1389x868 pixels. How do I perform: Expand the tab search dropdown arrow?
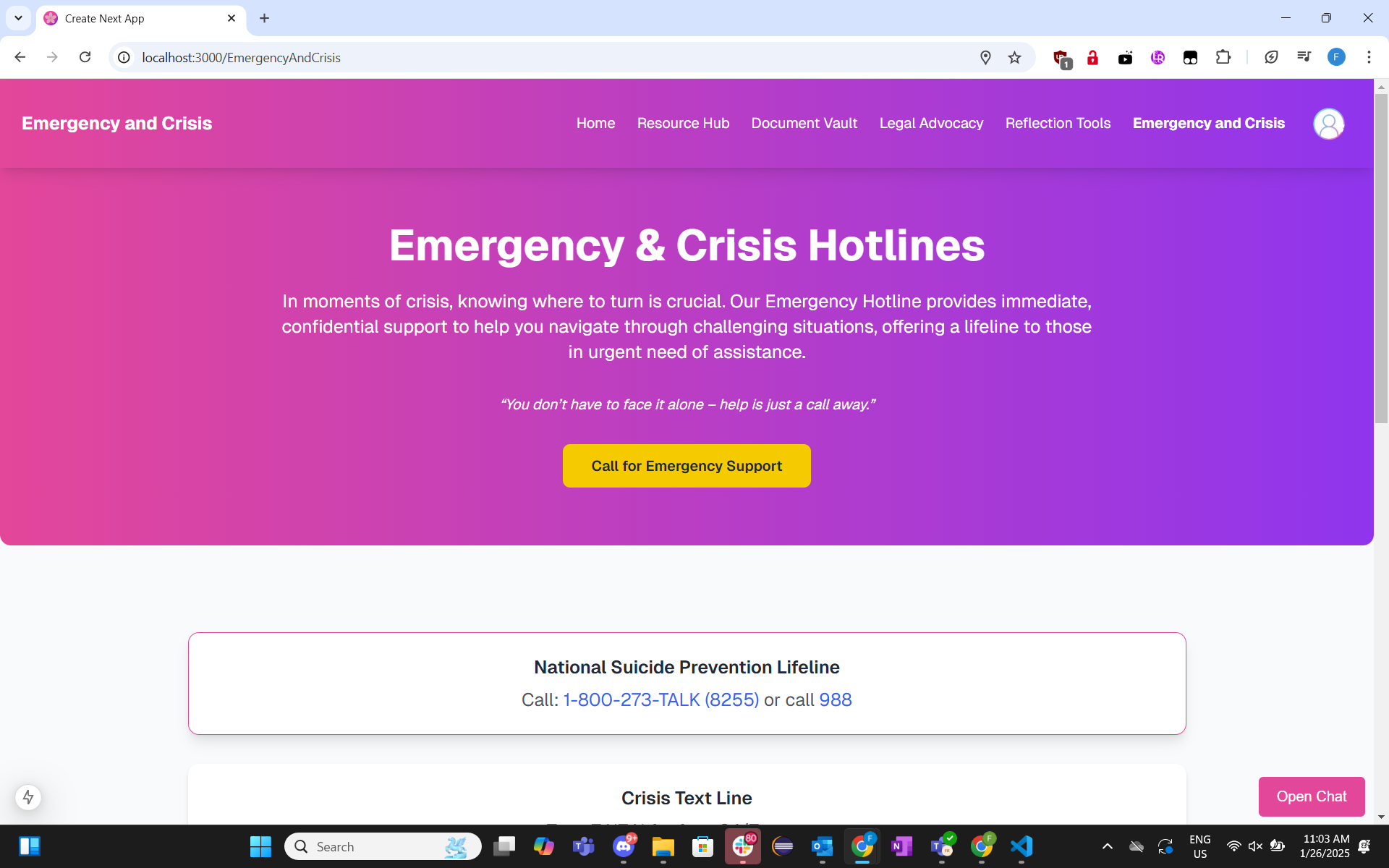[18, 18]
